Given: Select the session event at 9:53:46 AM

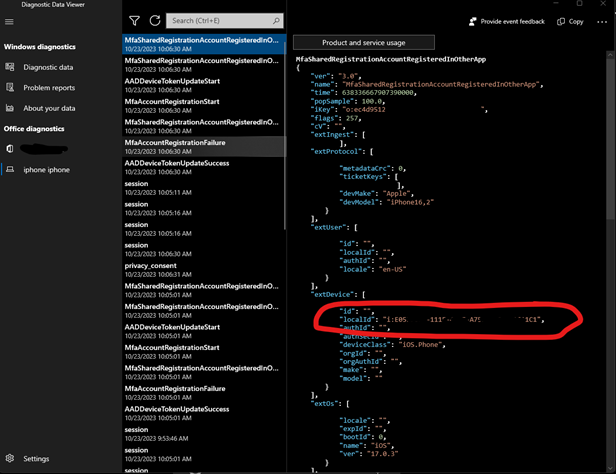Looking at the screenshot, I should (x=202, y=434).
